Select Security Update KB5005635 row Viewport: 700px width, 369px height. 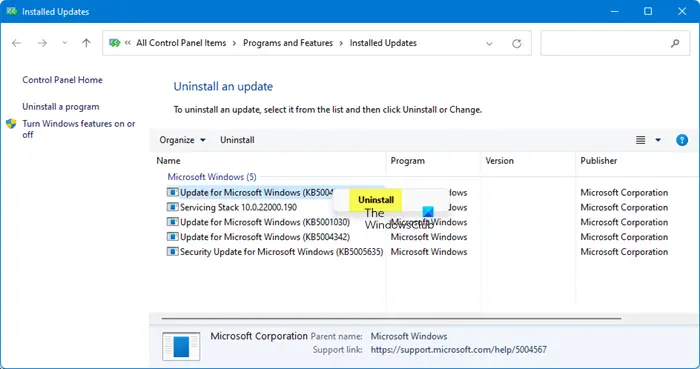tap(281, 252)
